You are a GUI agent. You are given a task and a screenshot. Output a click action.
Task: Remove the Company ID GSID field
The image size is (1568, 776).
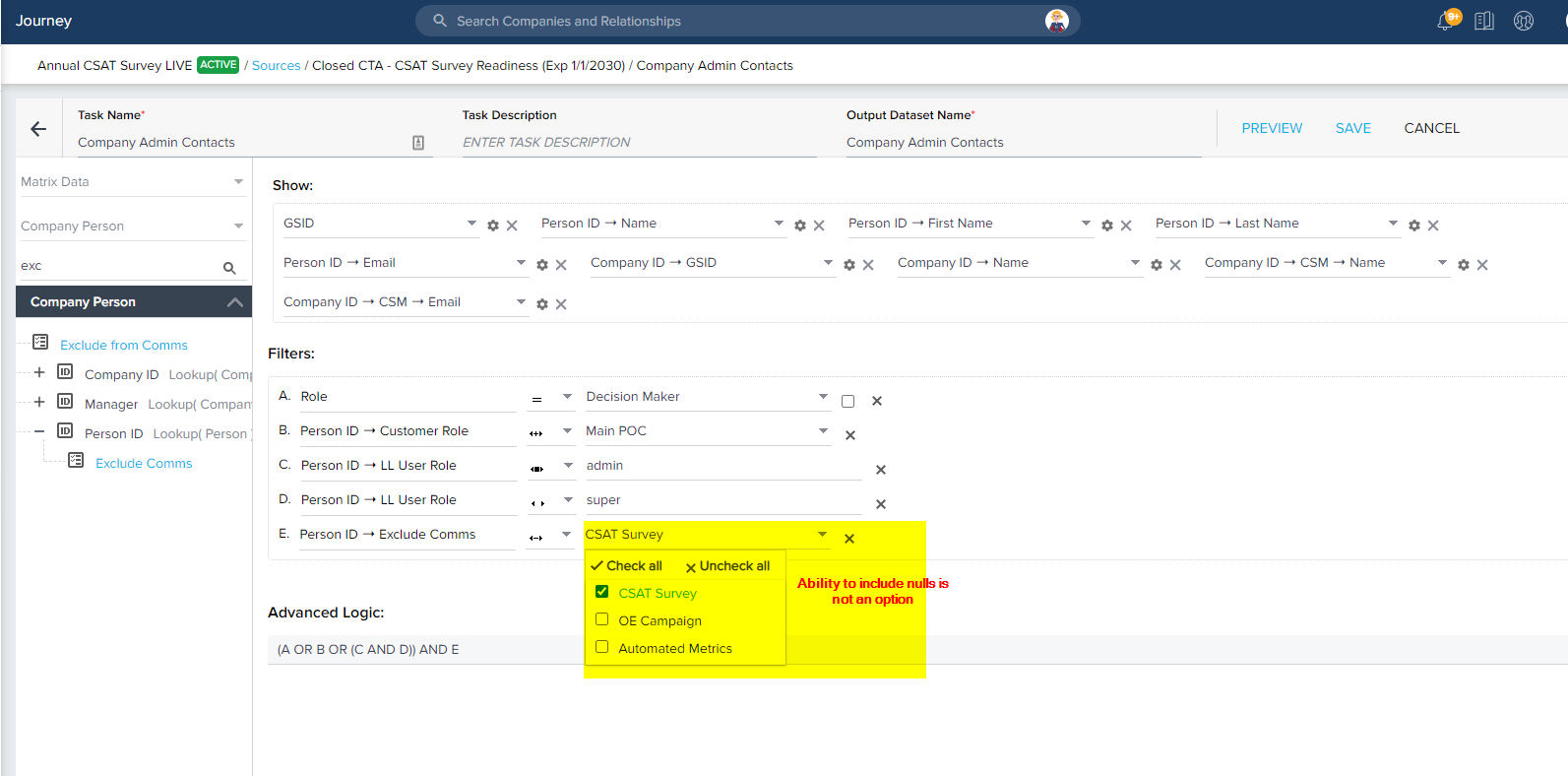pyautogui.click(x=868, y=265)
